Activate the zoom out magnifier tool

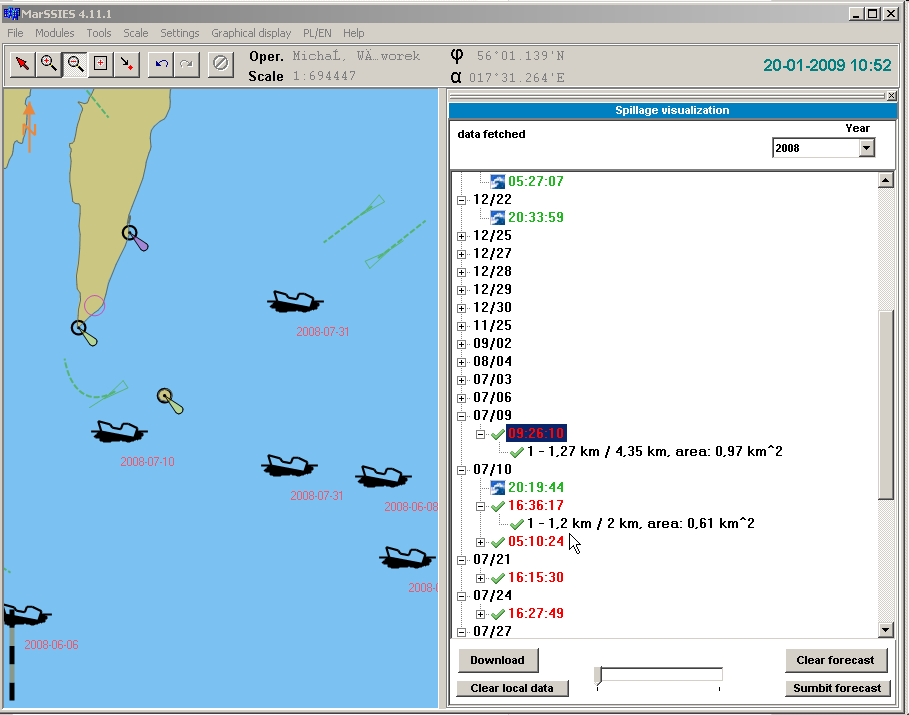(75, 64)
